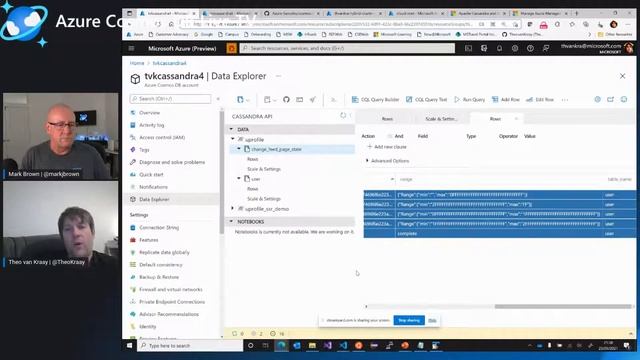Collapse the DATA section
The height and width of the screenshot is (360, 640).
click(231, 129)
